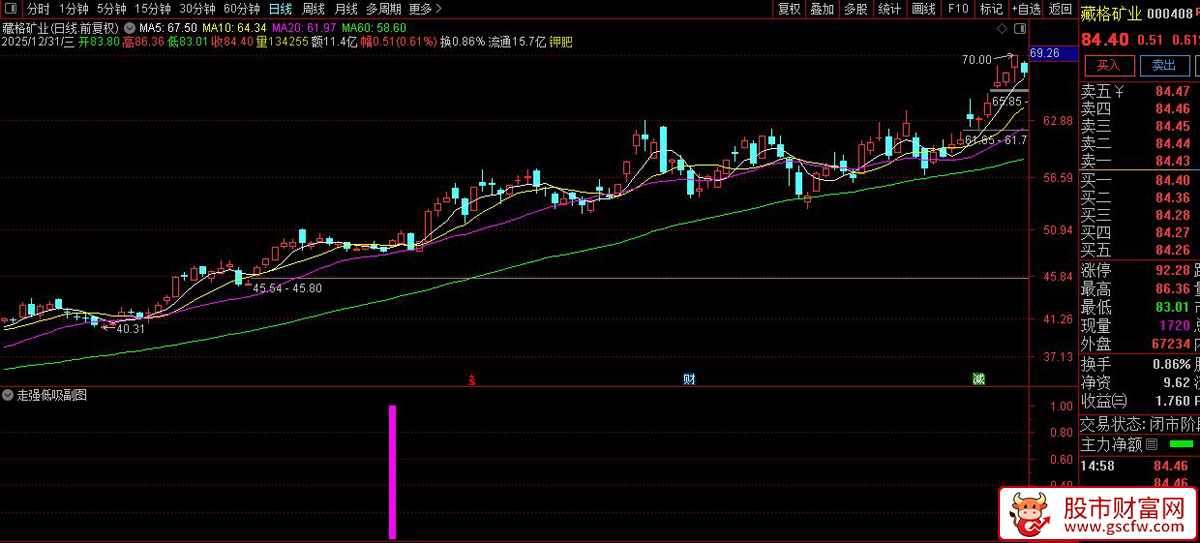This screenshot has width=1200, height=543.
Task: Click the blue 财 event marker on timeline
Action: pyautogui.click(x=688, y=379)
